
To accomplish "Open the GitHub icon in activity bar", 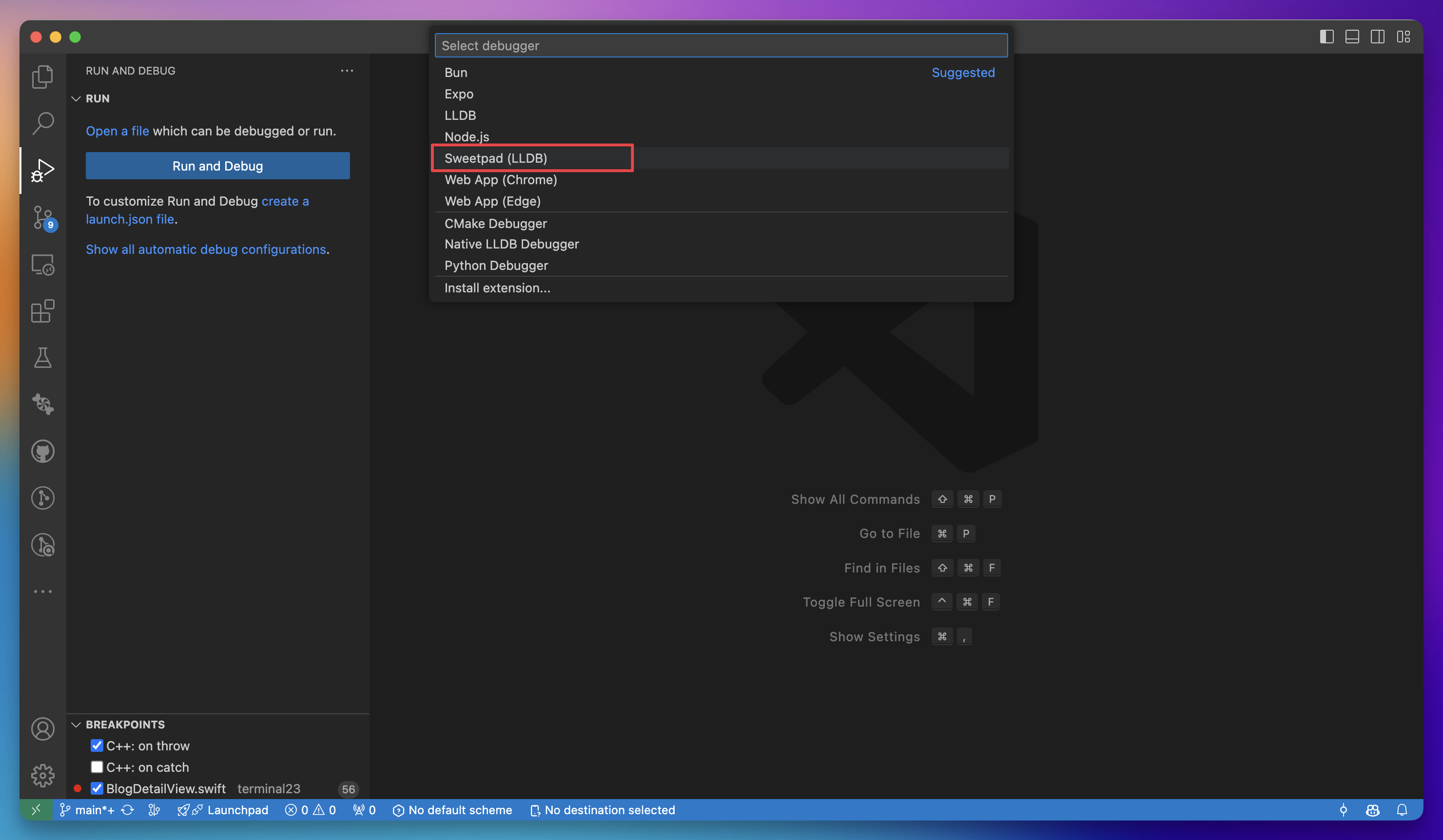I will click(x=42, y=452).
